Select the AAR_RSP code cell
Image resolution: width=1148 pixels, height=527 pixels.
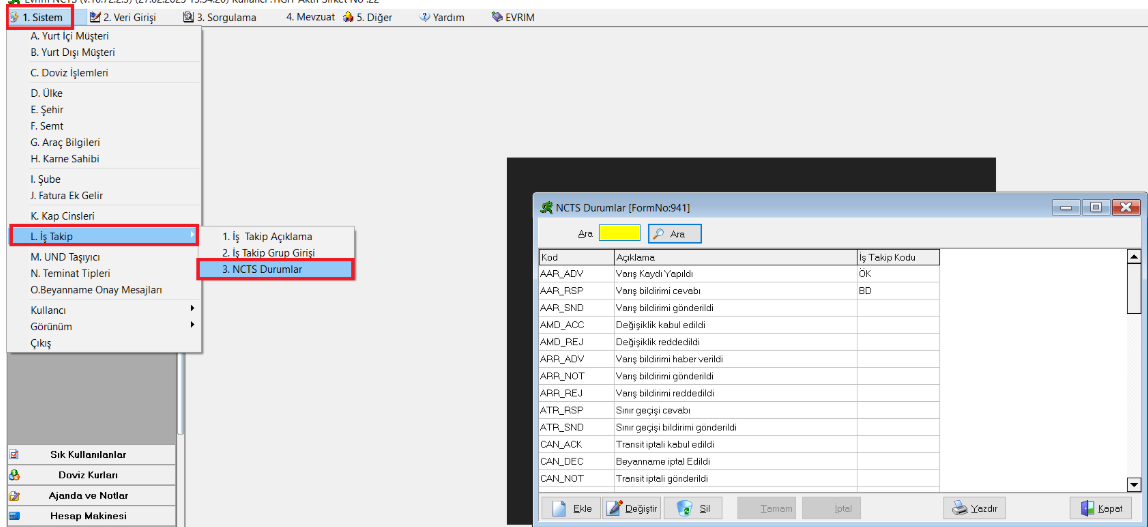pos(576,291)
